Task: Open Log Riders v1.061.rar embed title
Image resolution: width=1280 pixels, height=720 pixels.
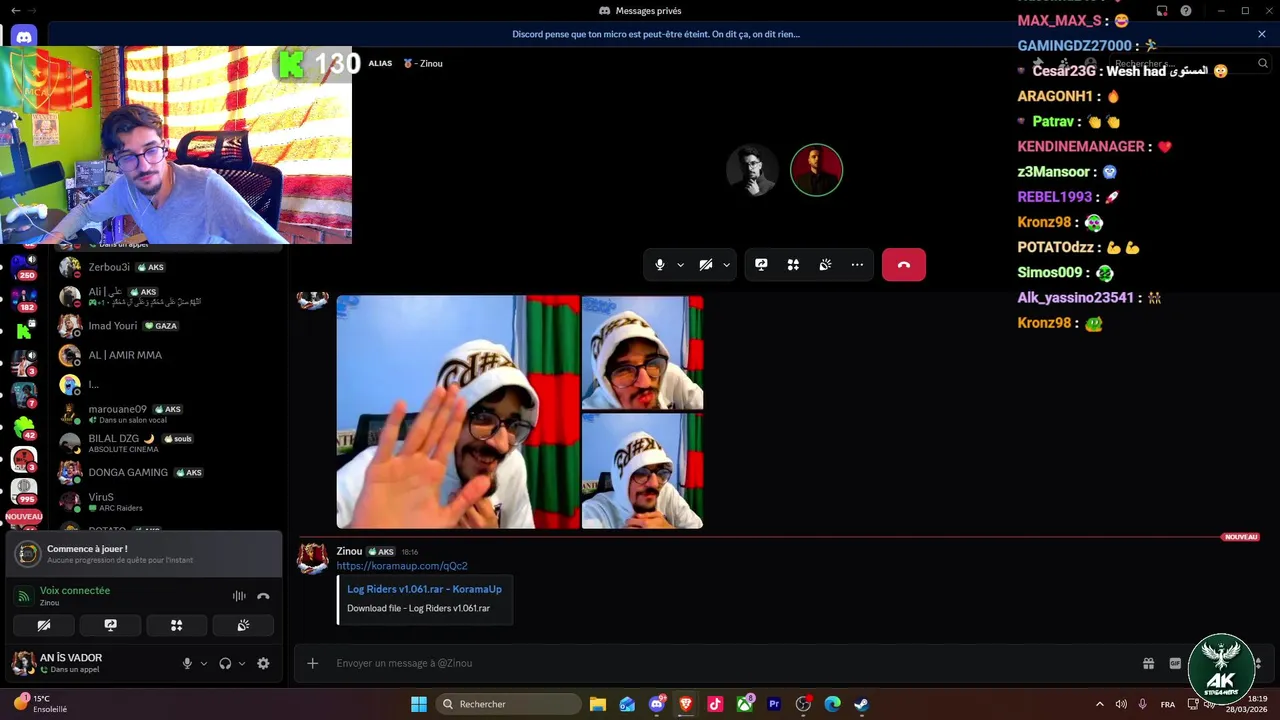Action: [424, 589]
